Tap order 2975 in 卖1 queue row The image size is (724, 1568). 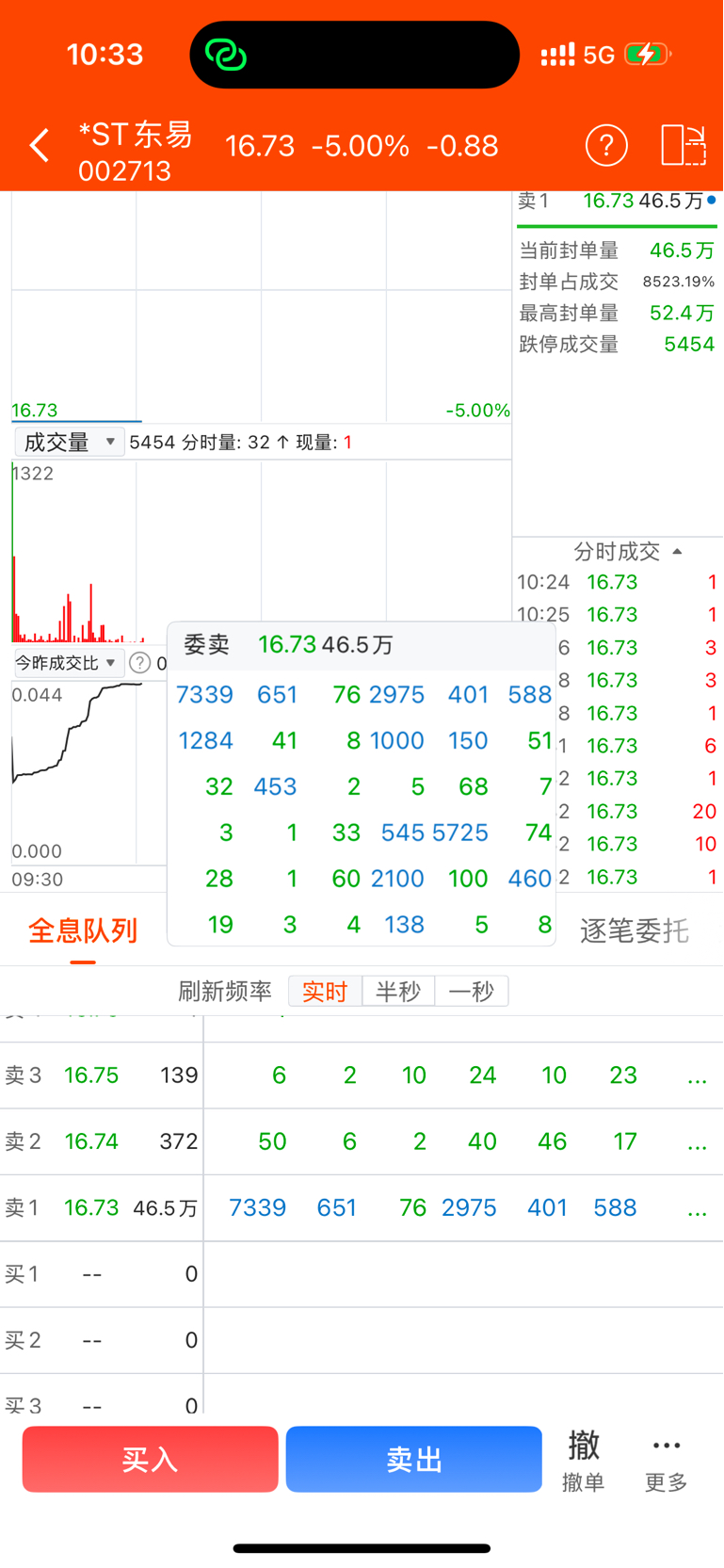(469, 1207)
